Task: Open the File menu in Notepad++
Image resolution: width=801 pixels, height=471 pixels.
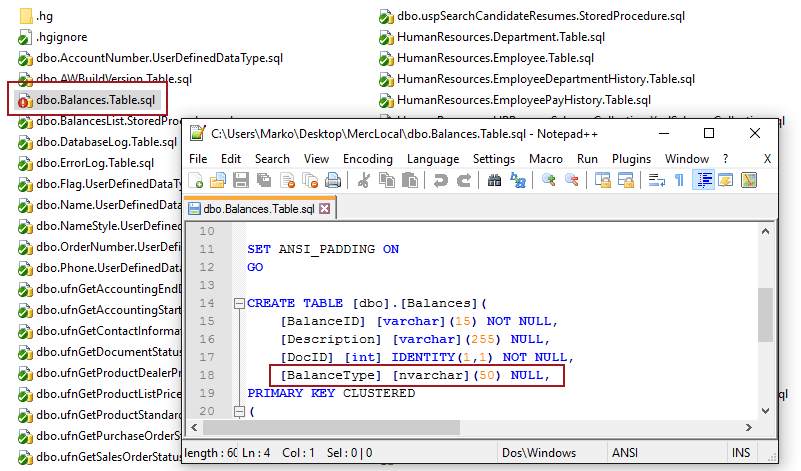Action: click(198, 159)
